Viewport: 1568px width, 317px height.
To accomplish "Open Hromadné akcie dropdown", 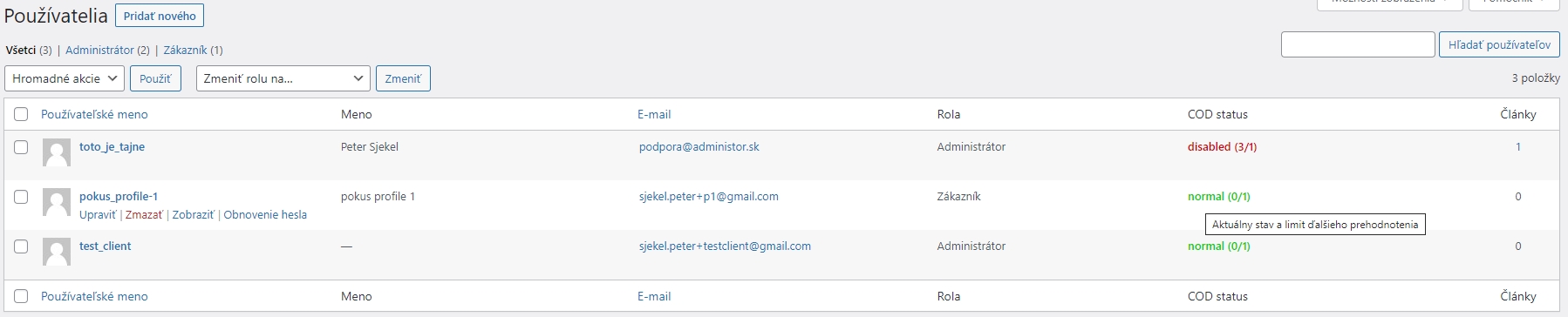I will (x=65, y=78).
